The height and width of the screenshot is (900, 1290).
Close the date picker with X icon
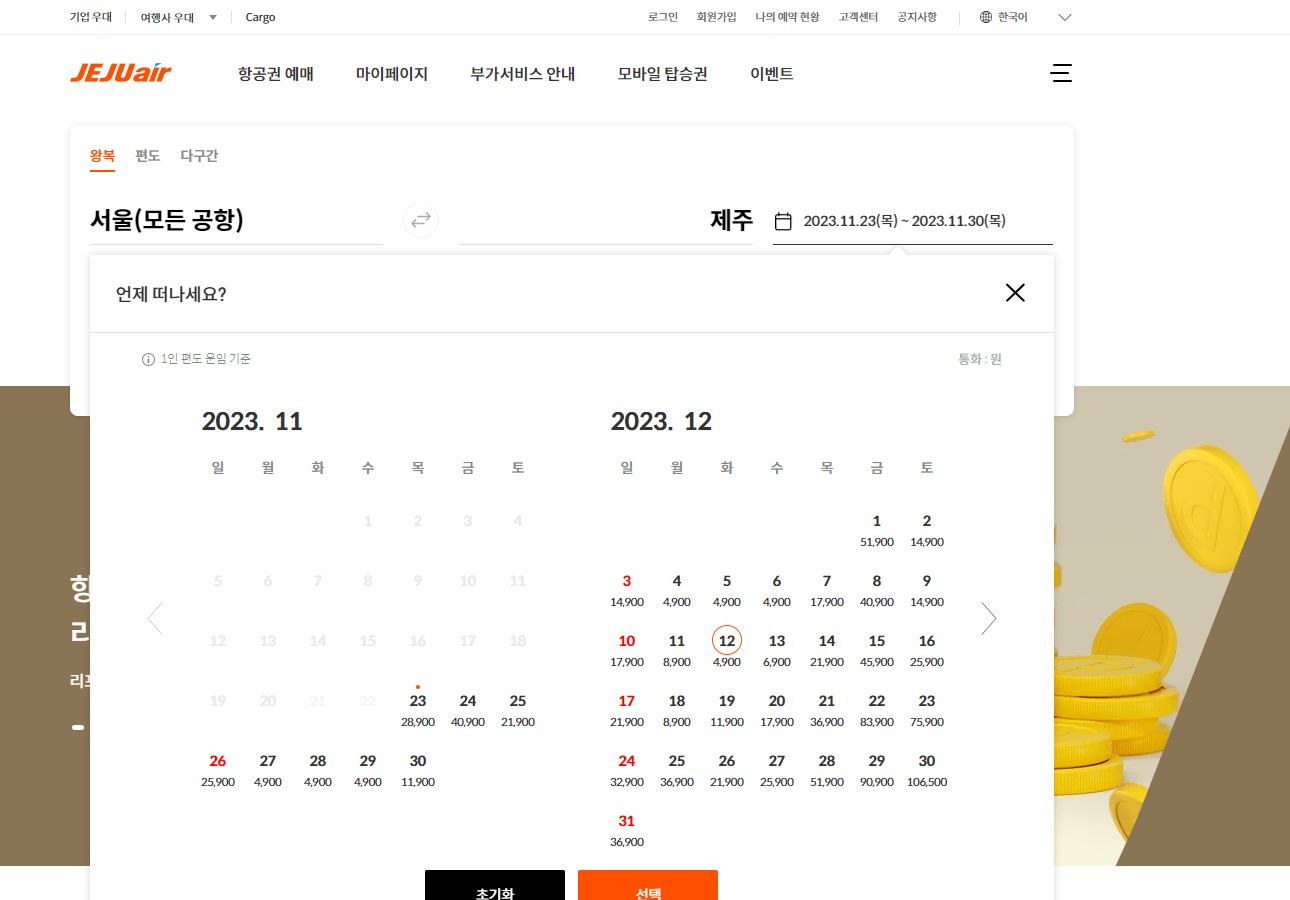[x=1015, y=293]
